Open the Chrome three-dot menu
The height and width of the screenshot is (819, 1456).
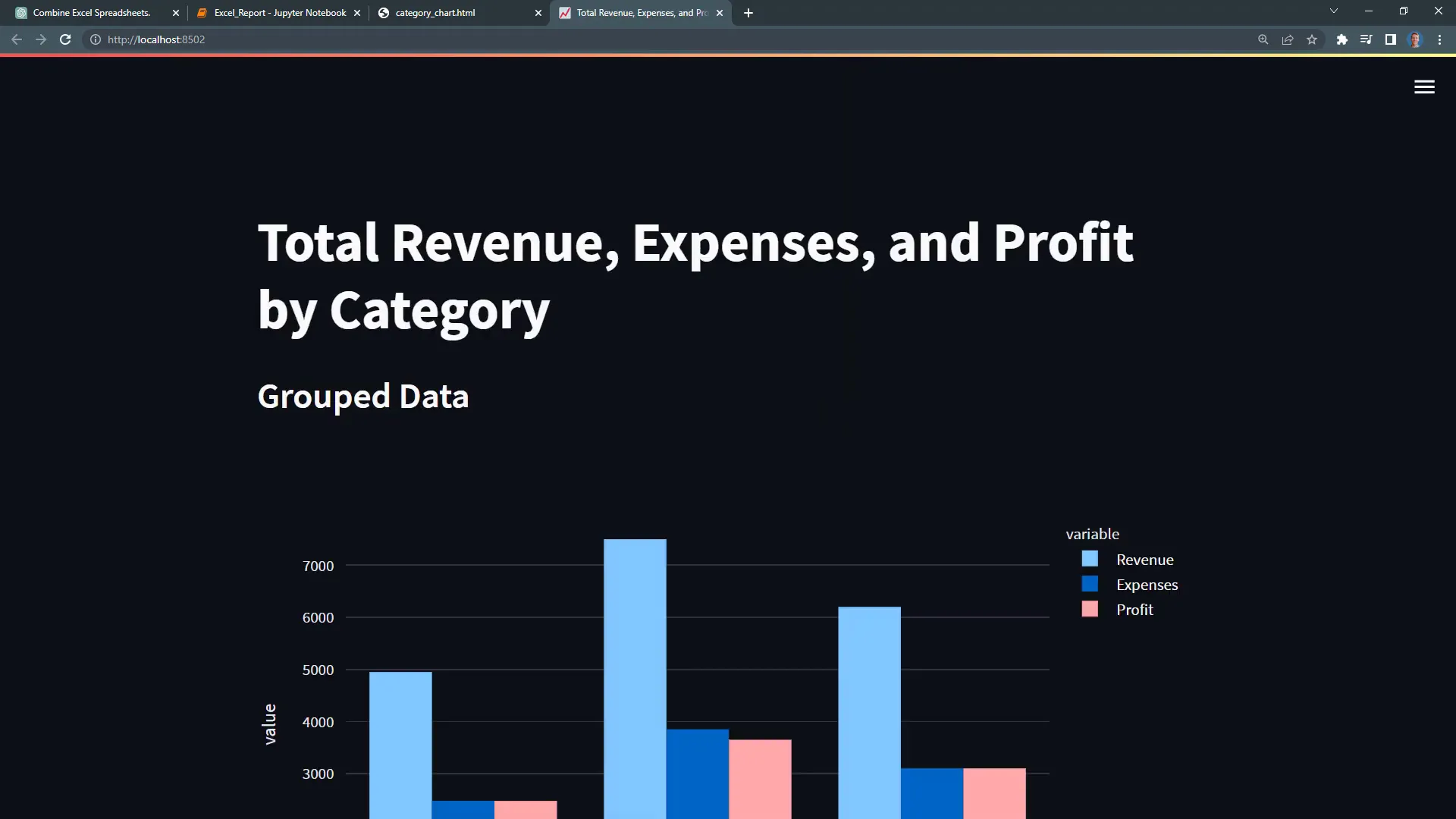pos(1439,39)
